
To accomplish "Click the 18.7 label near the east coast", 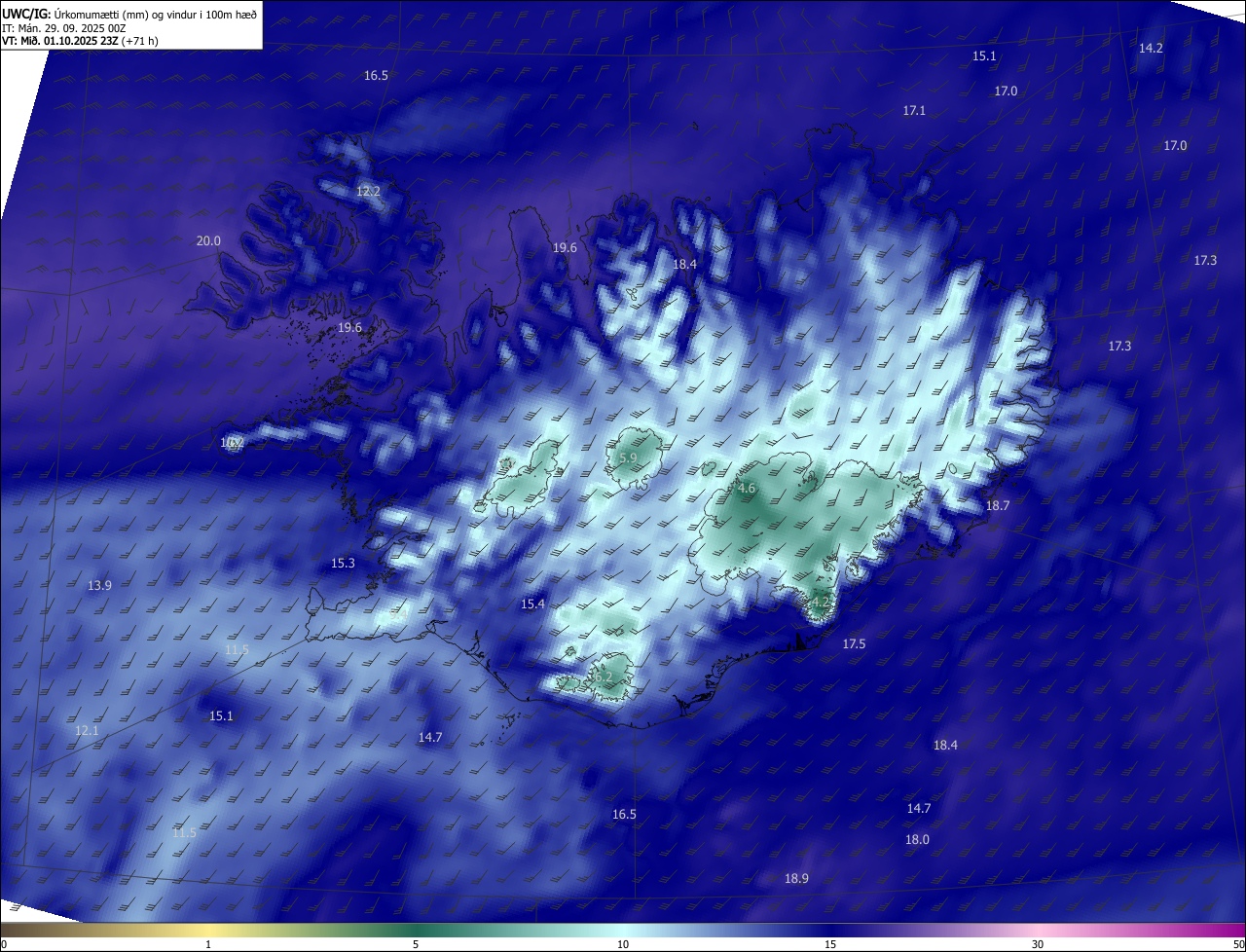I will coord(998,506).
